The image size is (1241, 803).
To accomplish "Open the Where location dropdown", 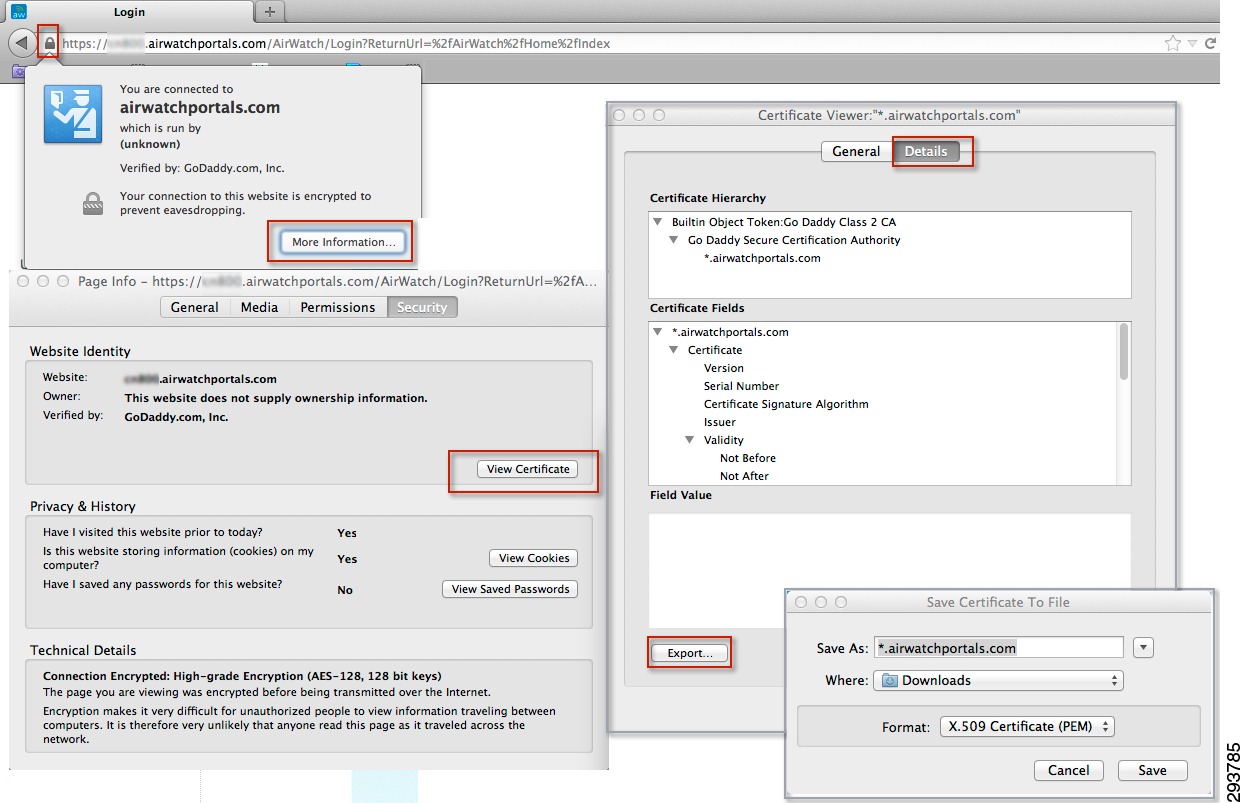I will point(998,681).
